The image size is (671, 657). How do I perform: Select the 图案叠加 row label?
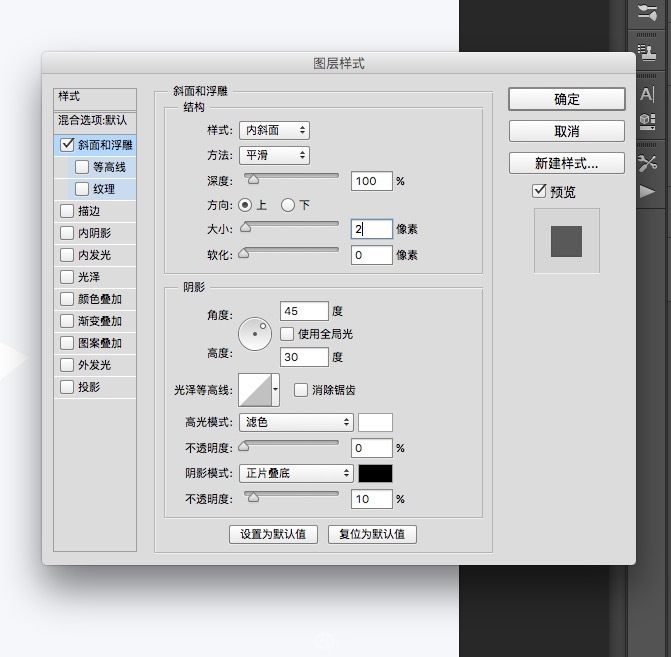coord(100,343)
